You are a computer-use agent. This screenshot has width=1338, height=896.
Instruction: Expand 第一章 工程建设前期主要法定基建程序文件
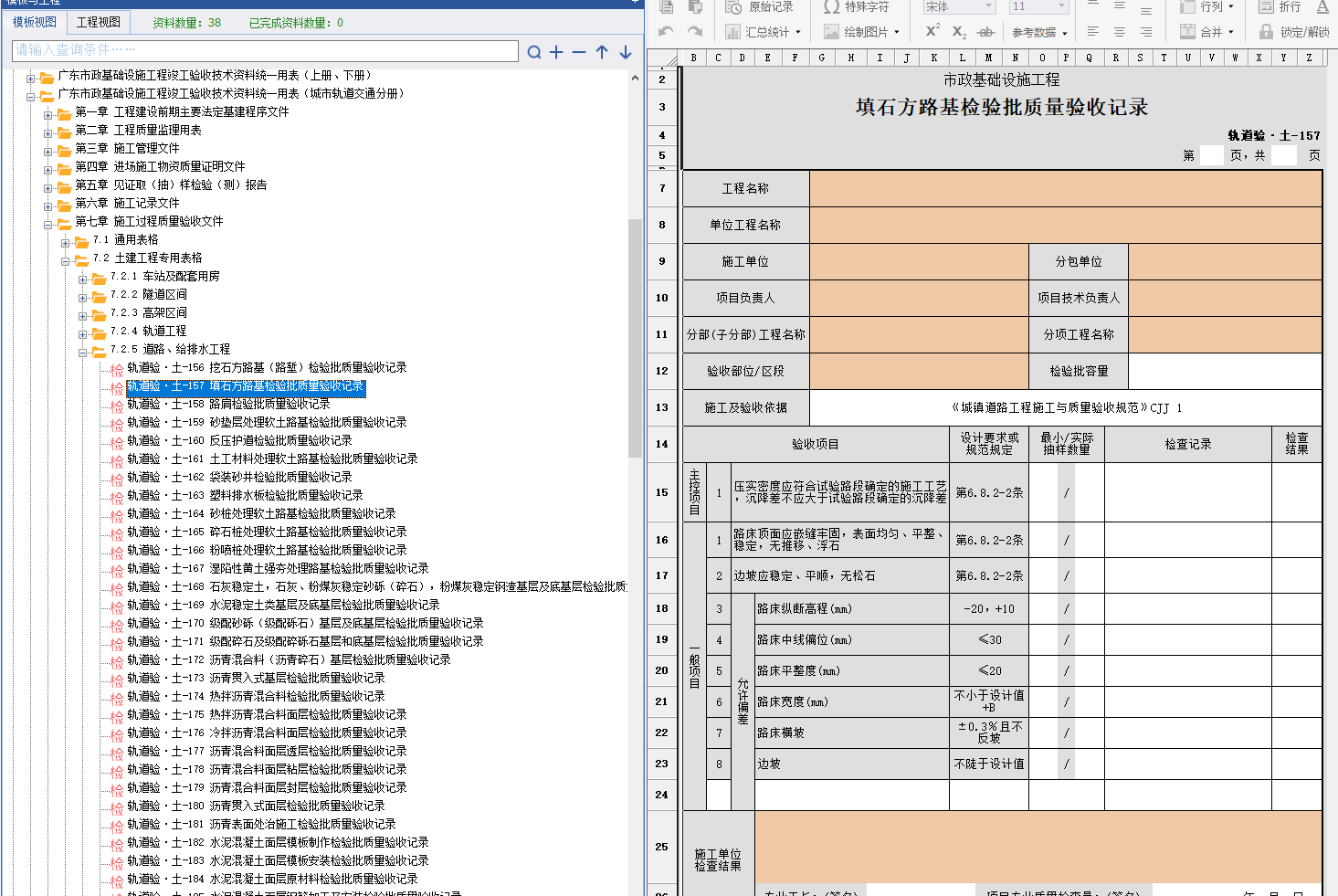coord(48,114)
